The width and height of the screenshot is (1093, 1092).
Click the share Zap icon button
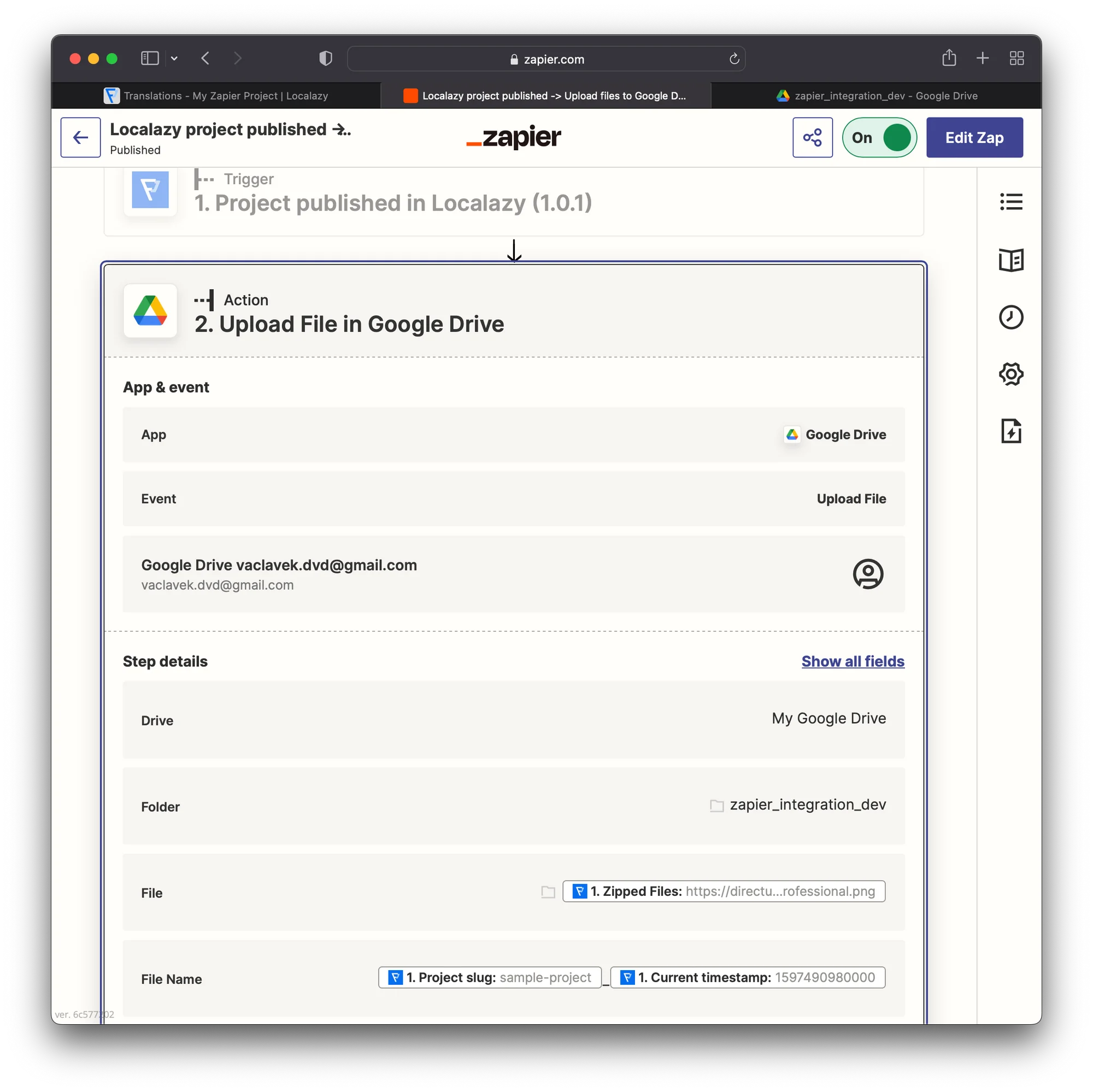[x=812, y=138]
